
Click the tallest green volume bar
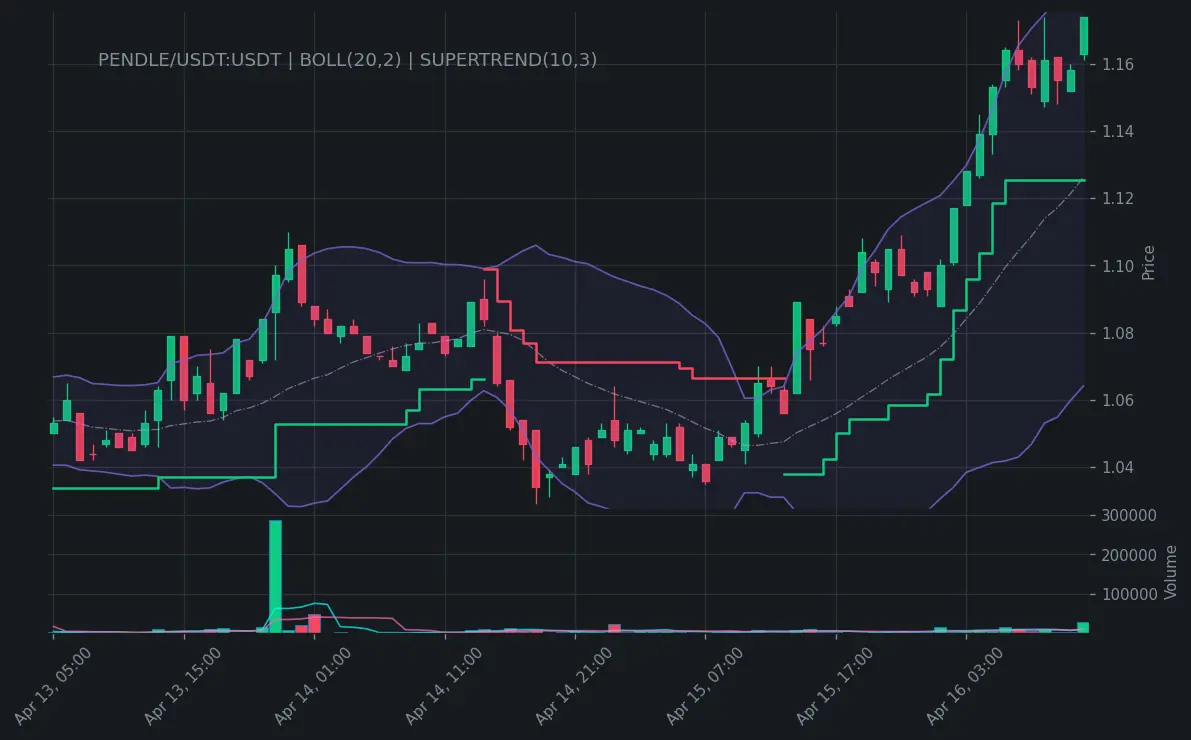point(276,576)
